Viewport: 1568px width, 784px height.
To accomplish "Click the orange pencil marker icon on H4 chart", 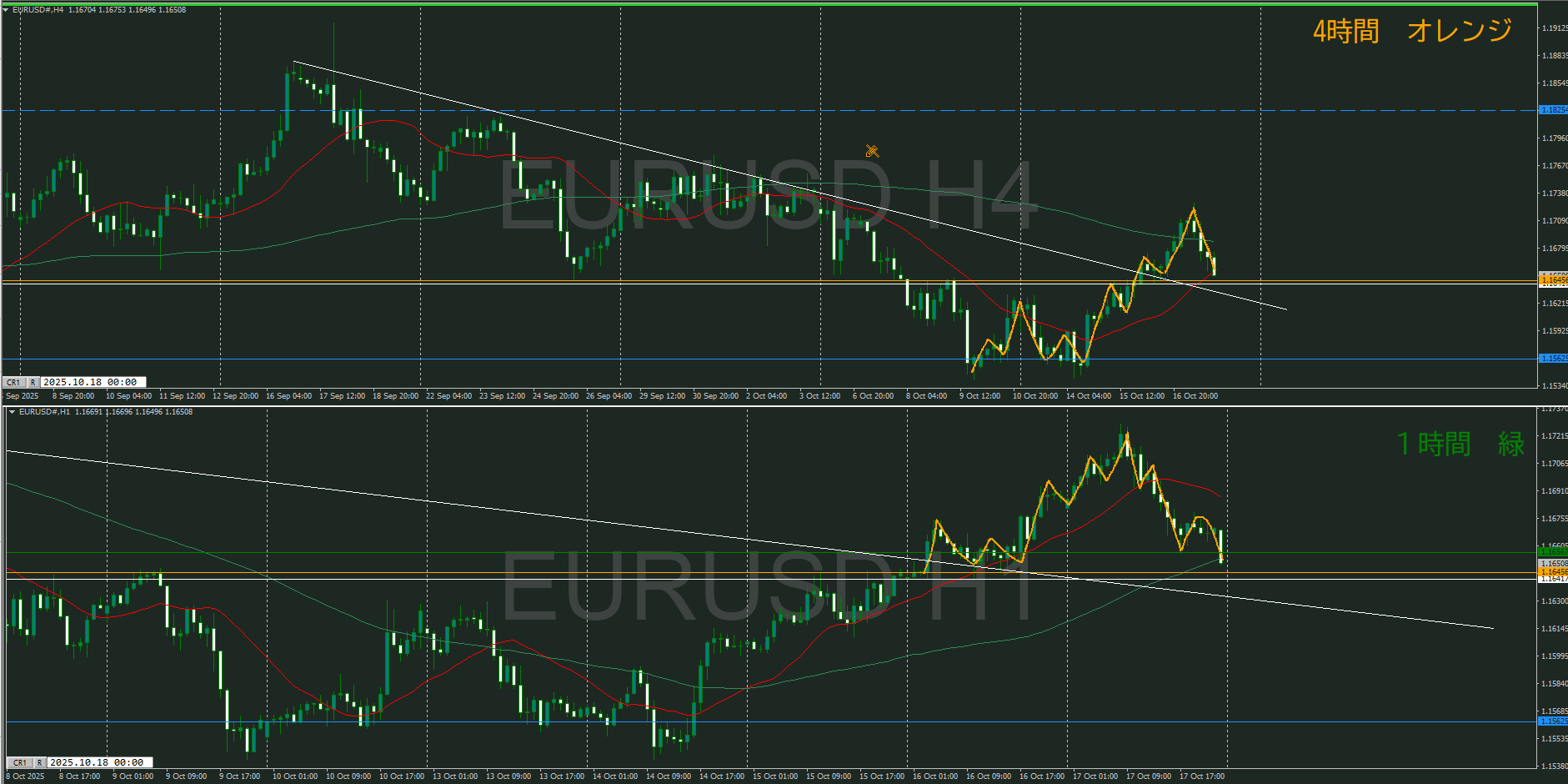I will (x=872, y=151).
